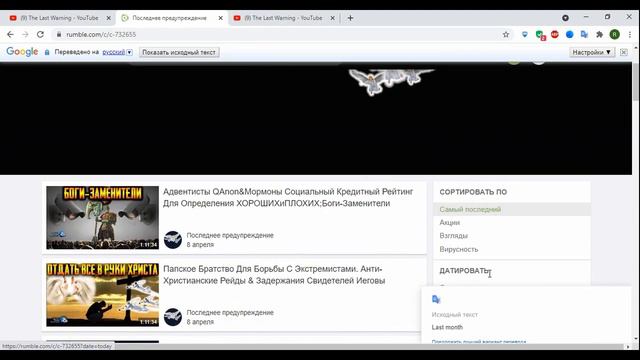Click the Google logo in the translate bar
Screen dimensions: 640x360
click(22, 52)
